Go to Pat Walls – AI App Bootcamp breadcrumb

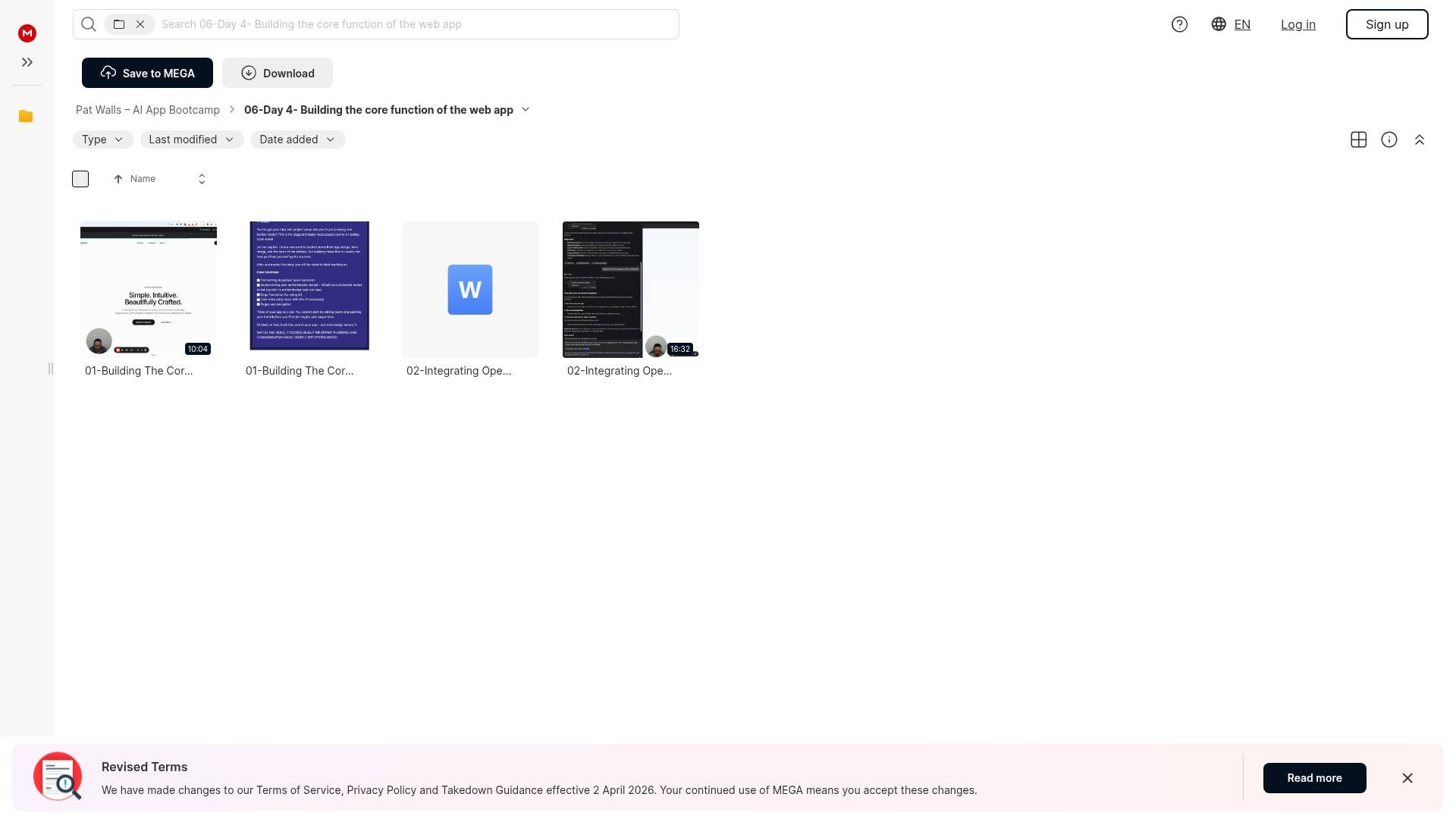(x=148, y=110)
